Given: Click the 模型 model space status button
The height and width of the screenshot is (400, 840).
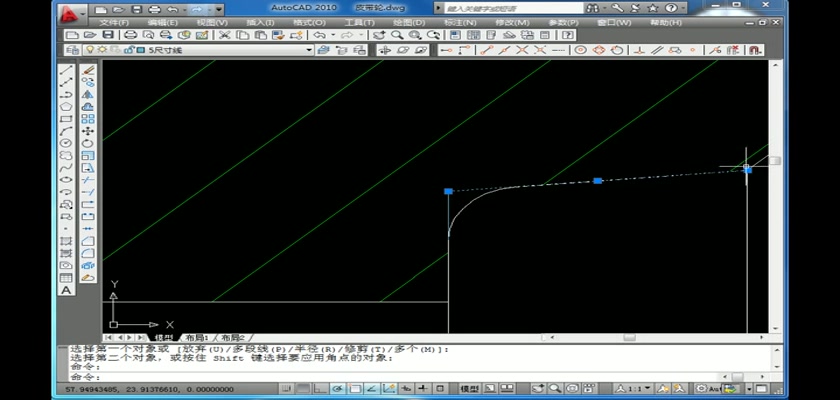Looking at the screenshot, I should [469, 388].
